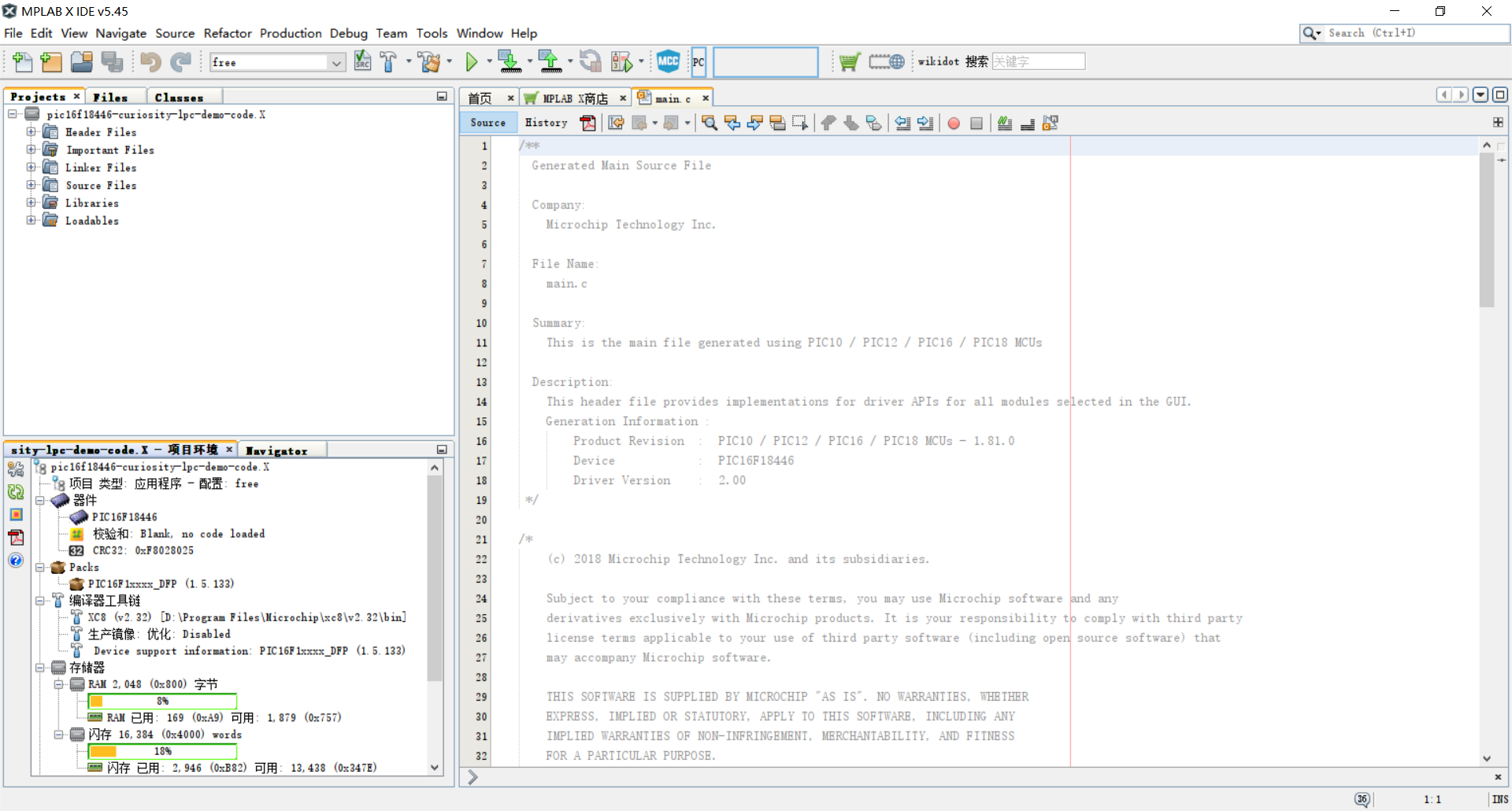Minimize the Projects panel group
Screen dimensions: 1512x811
[x=442, y=96]
